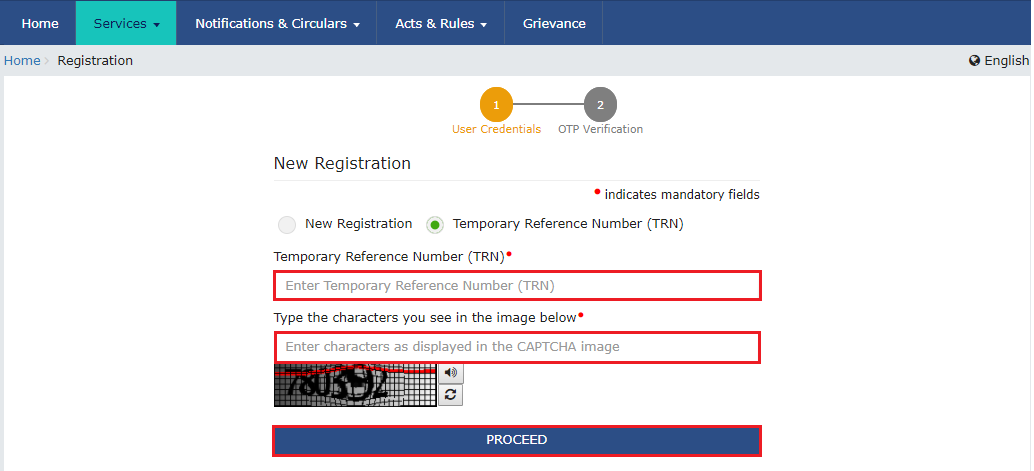Expand the Acts & Rules dropdown

441,23
